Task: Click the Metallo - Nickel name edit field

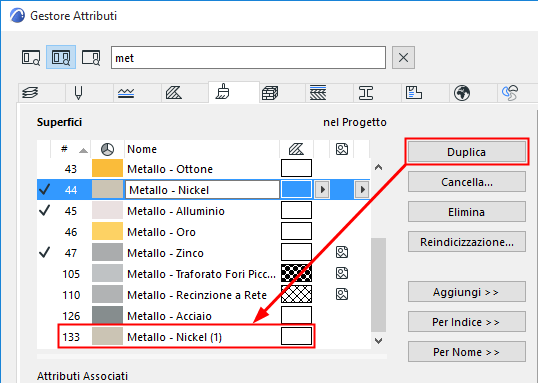Action: coord(202,190)
